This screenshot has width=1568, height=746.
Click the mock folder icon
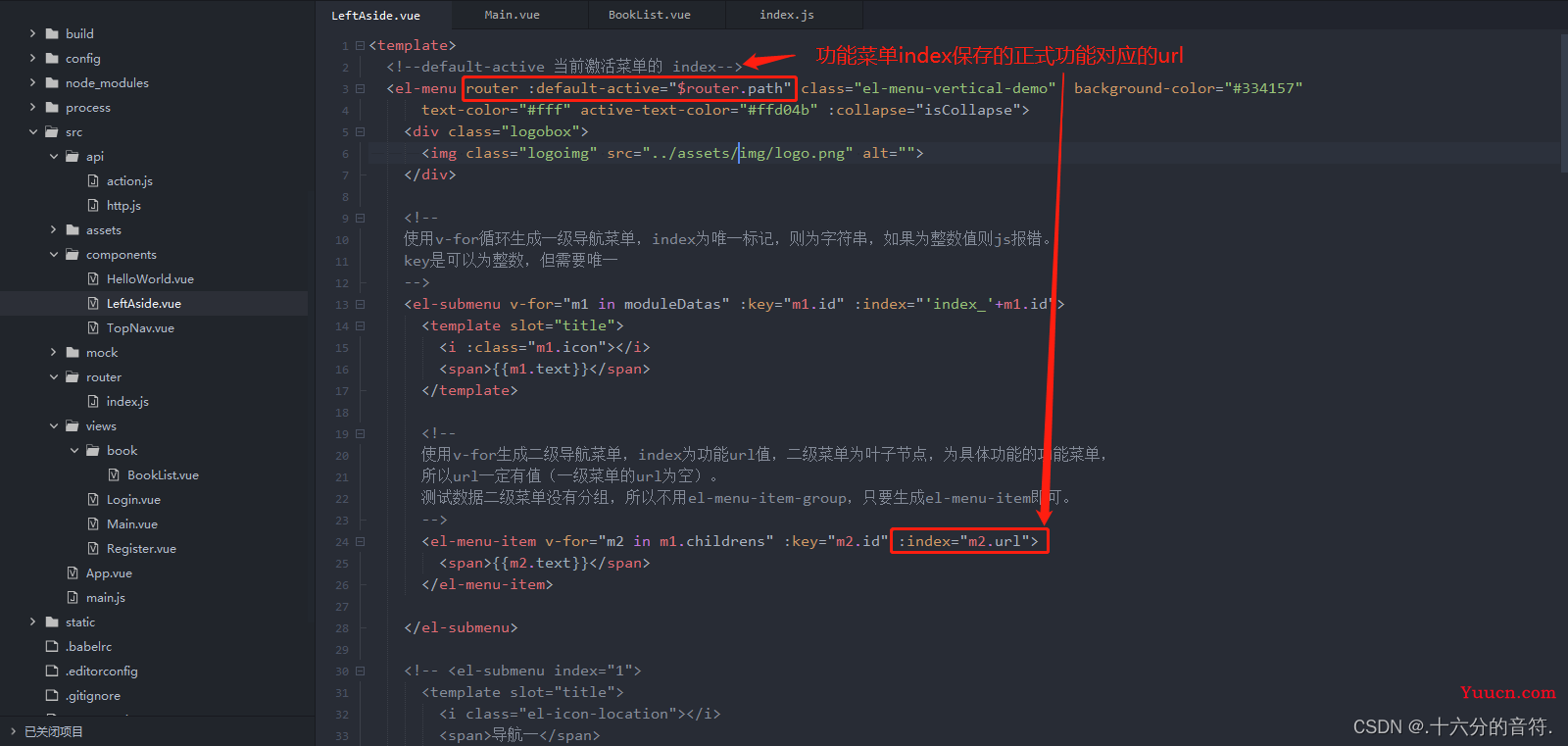click(x=73, y=352)
